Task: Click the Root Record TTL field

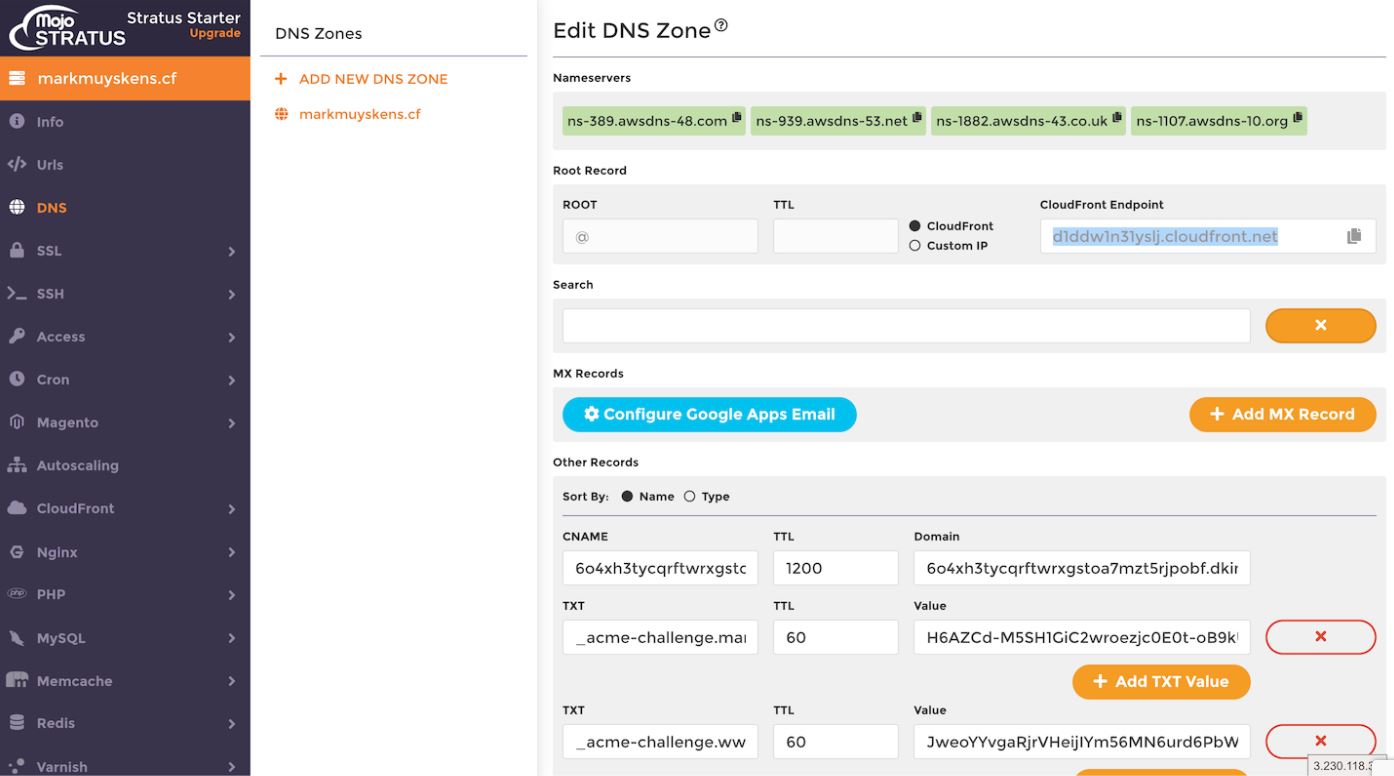Action: click(836, 236)
